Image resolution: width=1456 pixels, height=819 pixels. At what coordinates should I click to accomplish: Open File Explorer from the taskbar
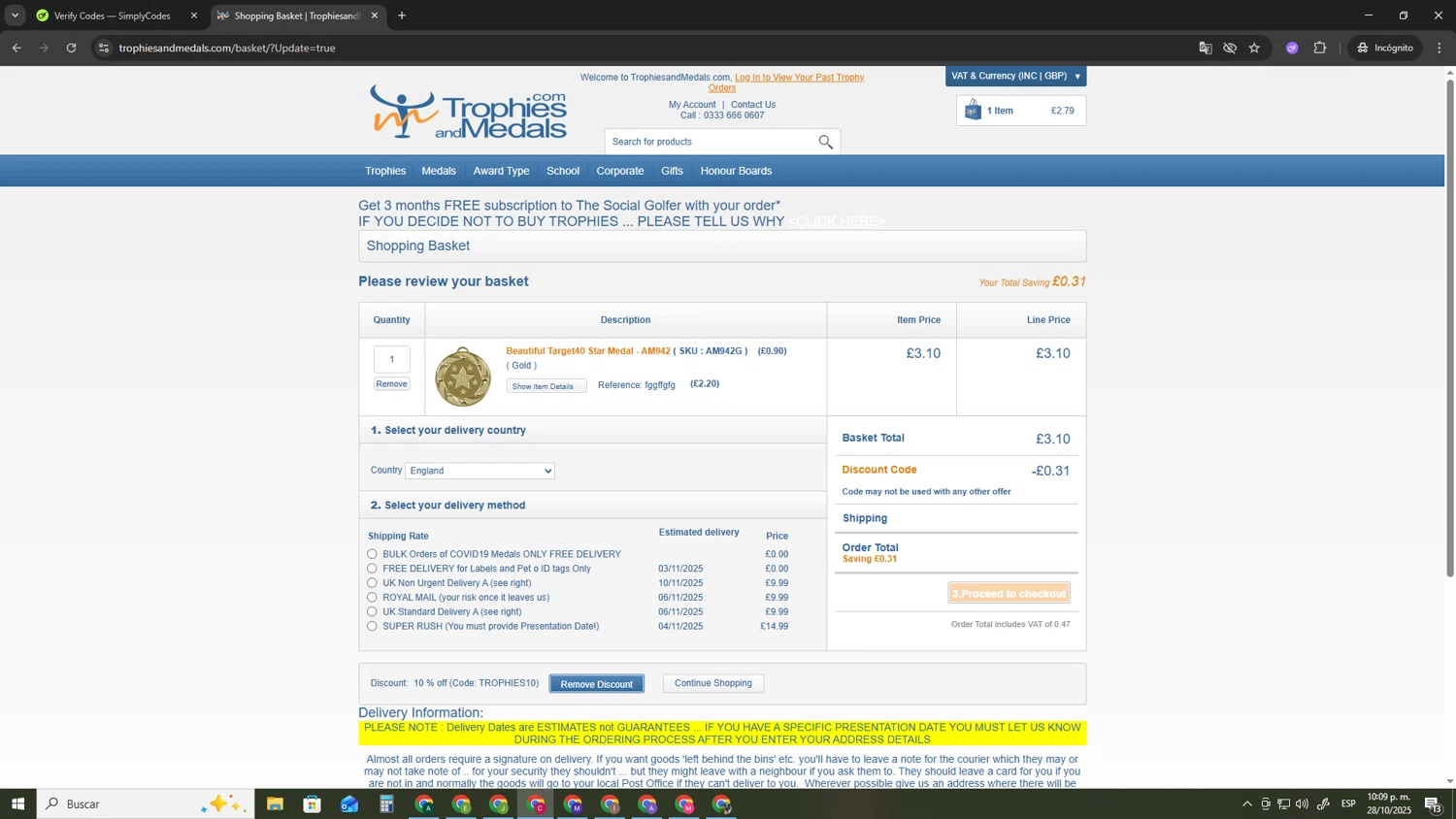(275, 803)
